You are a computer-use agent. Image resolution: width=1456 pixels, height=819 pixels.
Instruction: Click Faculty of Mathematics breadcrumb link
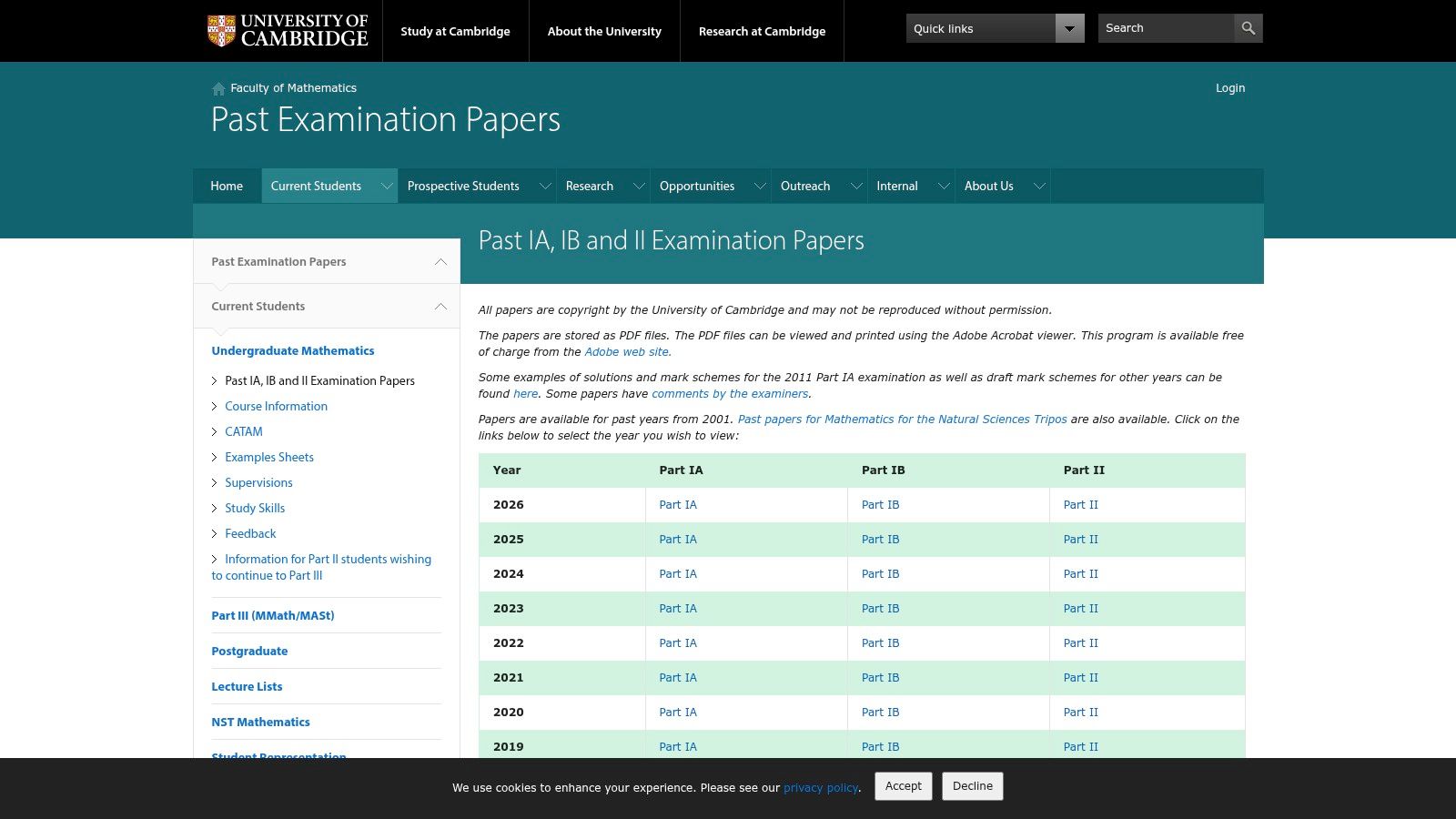293,88
